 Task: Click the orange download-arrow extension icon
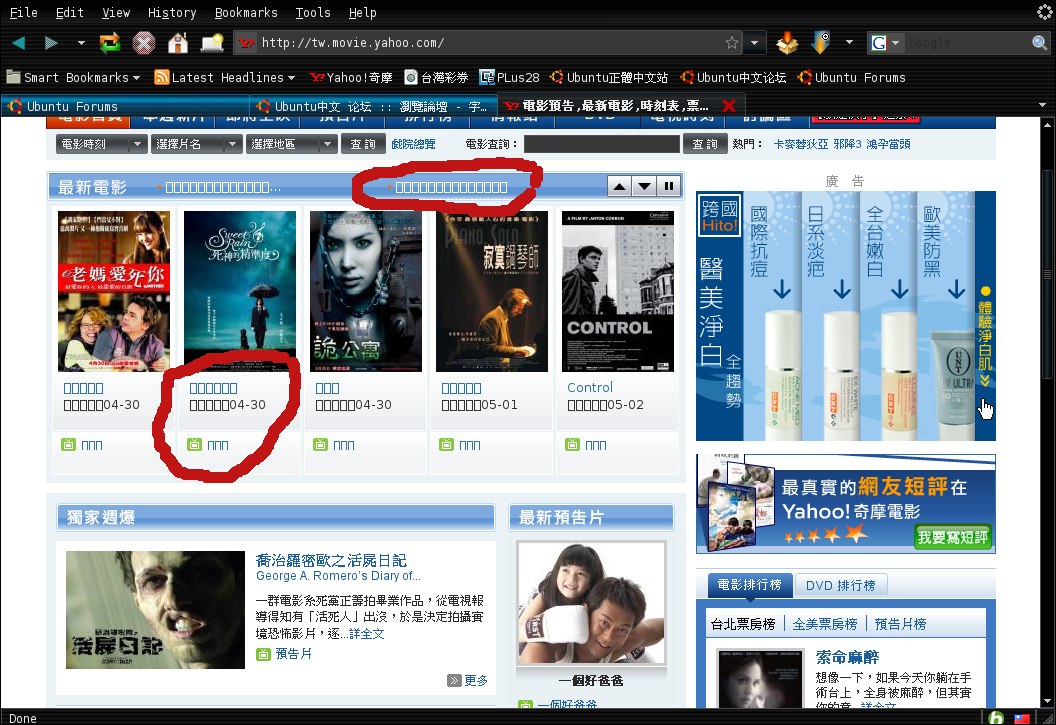point(821,43)
